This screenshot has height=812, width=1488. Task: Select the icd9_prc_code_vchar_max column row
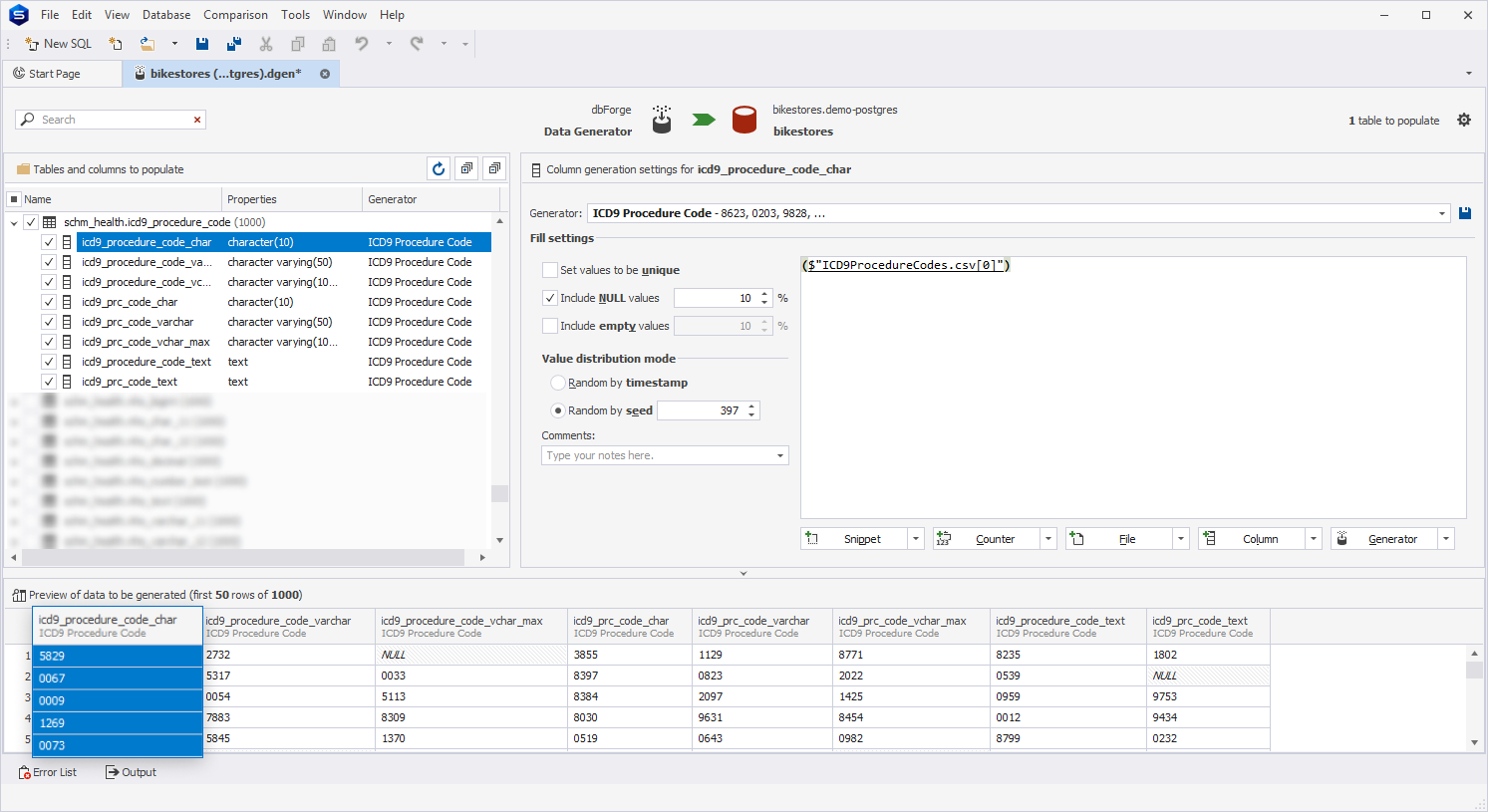[x=284, y=342]
